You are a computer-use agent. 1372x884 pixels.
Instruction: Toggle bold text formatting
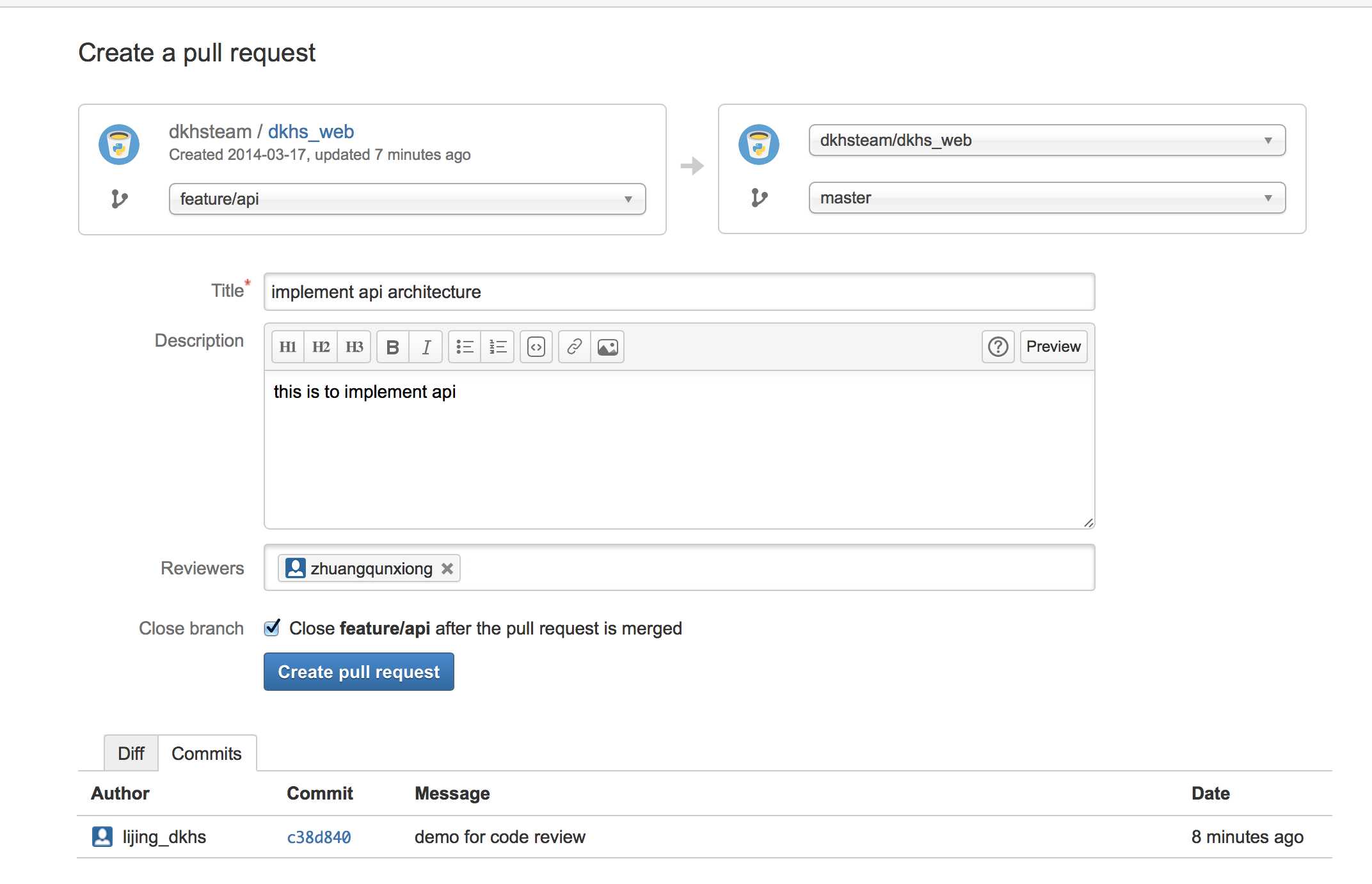[392, 347]
